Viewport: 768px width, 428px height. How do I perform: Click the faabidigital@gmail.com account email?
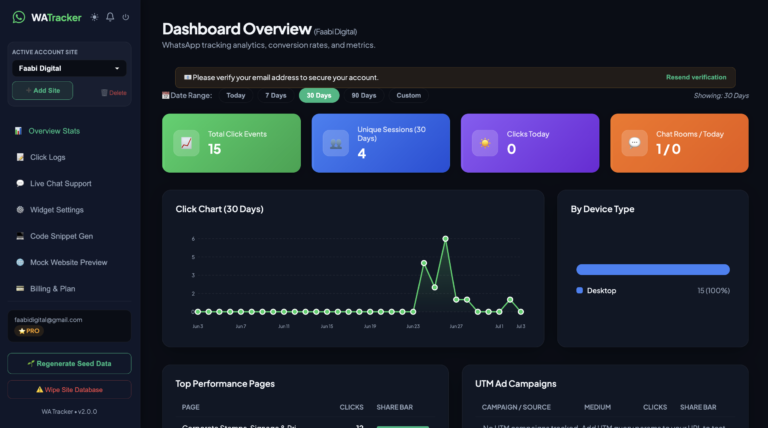click(48, 320)
